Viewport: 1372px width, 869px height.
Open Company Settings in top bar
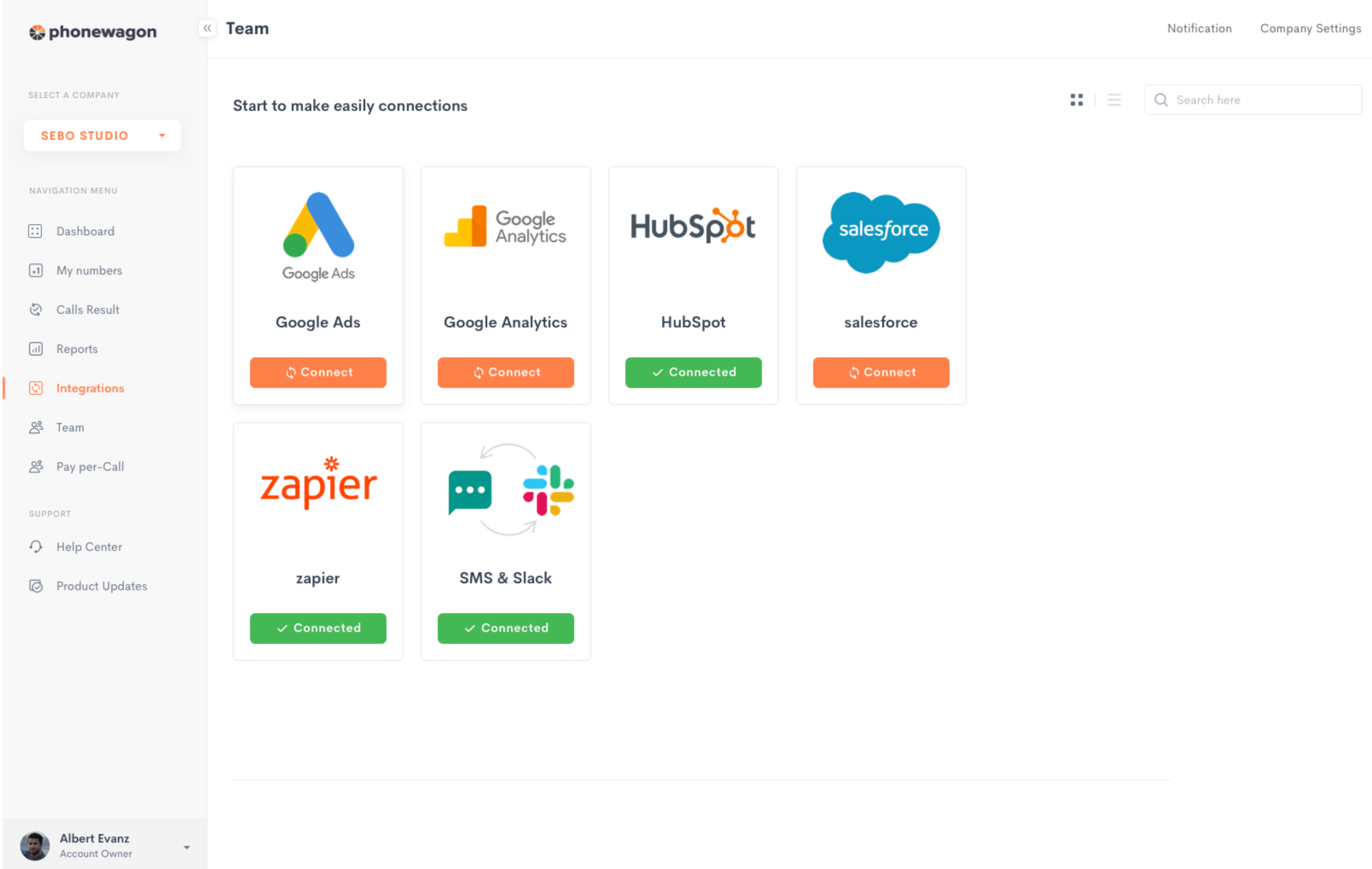(1310, 29)
